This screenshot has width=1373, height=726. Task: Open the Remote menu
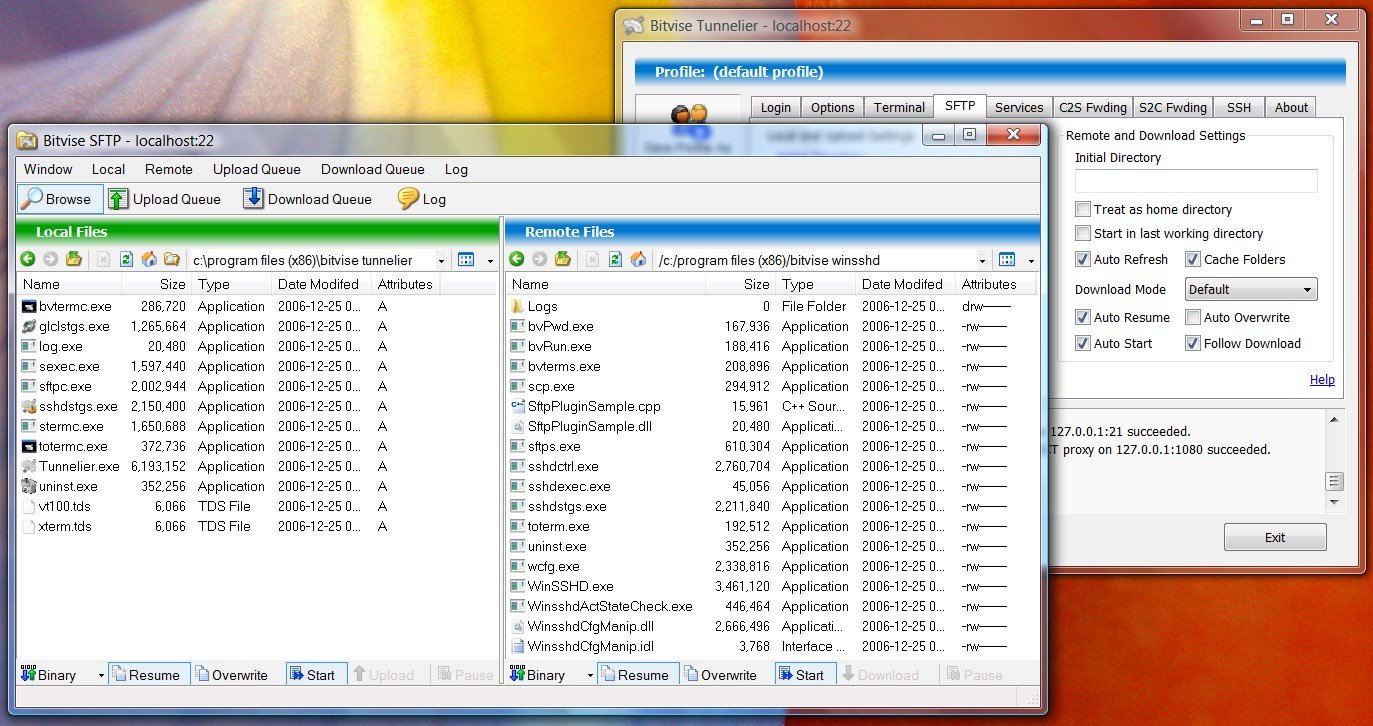(x=168, y=169)
